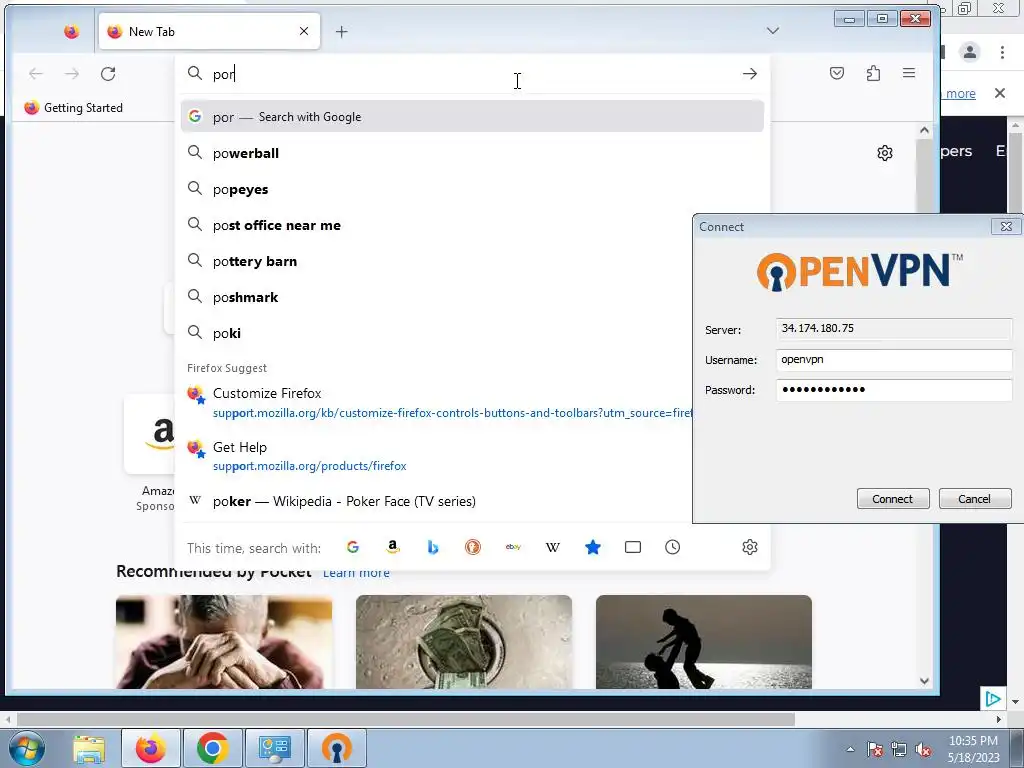Open Windows Explorer from taskbar
Screen dimensions: 1024x768
(89, 748)
